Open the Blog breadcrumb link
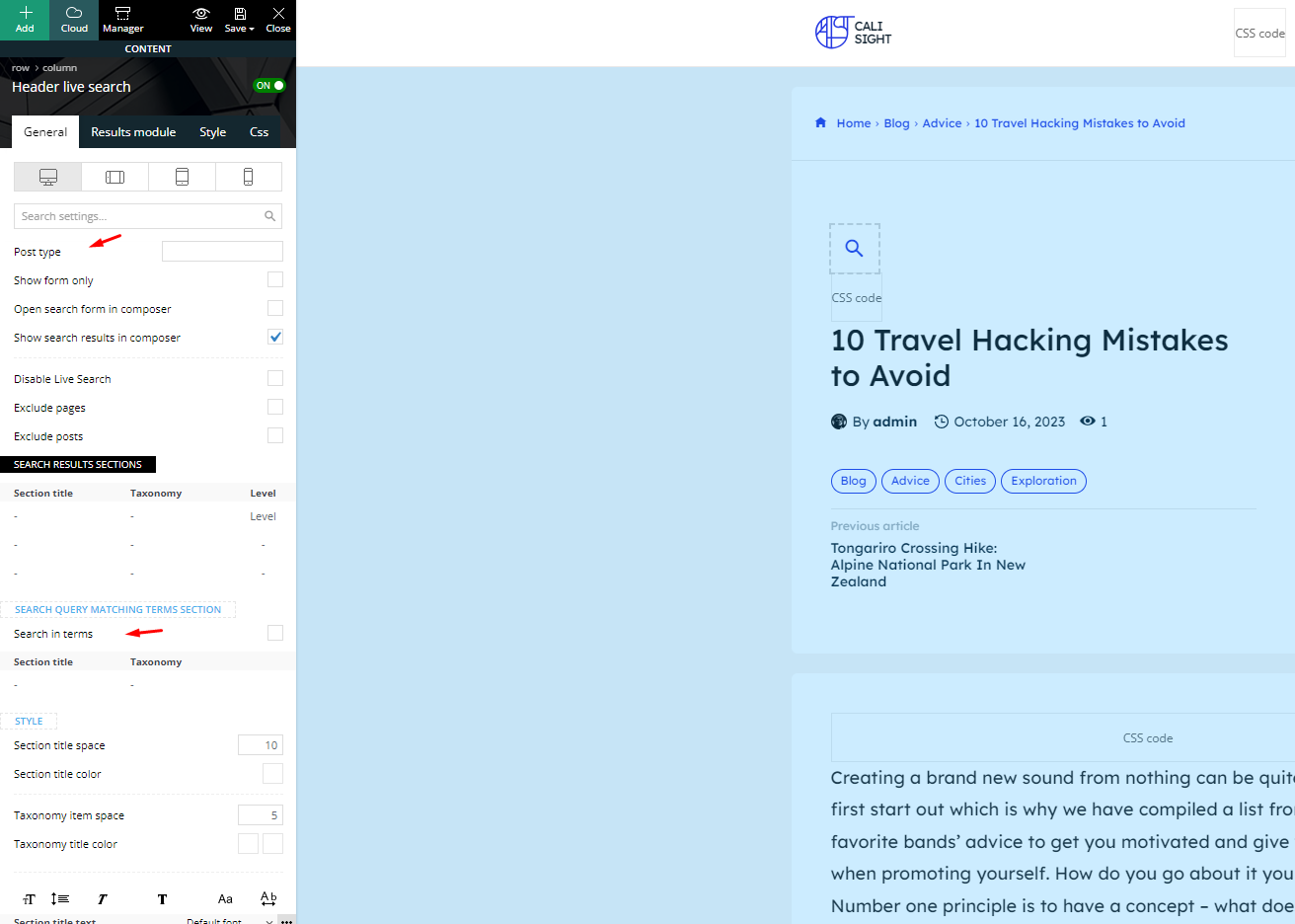 pyautogui.click(x=896, y=123)
